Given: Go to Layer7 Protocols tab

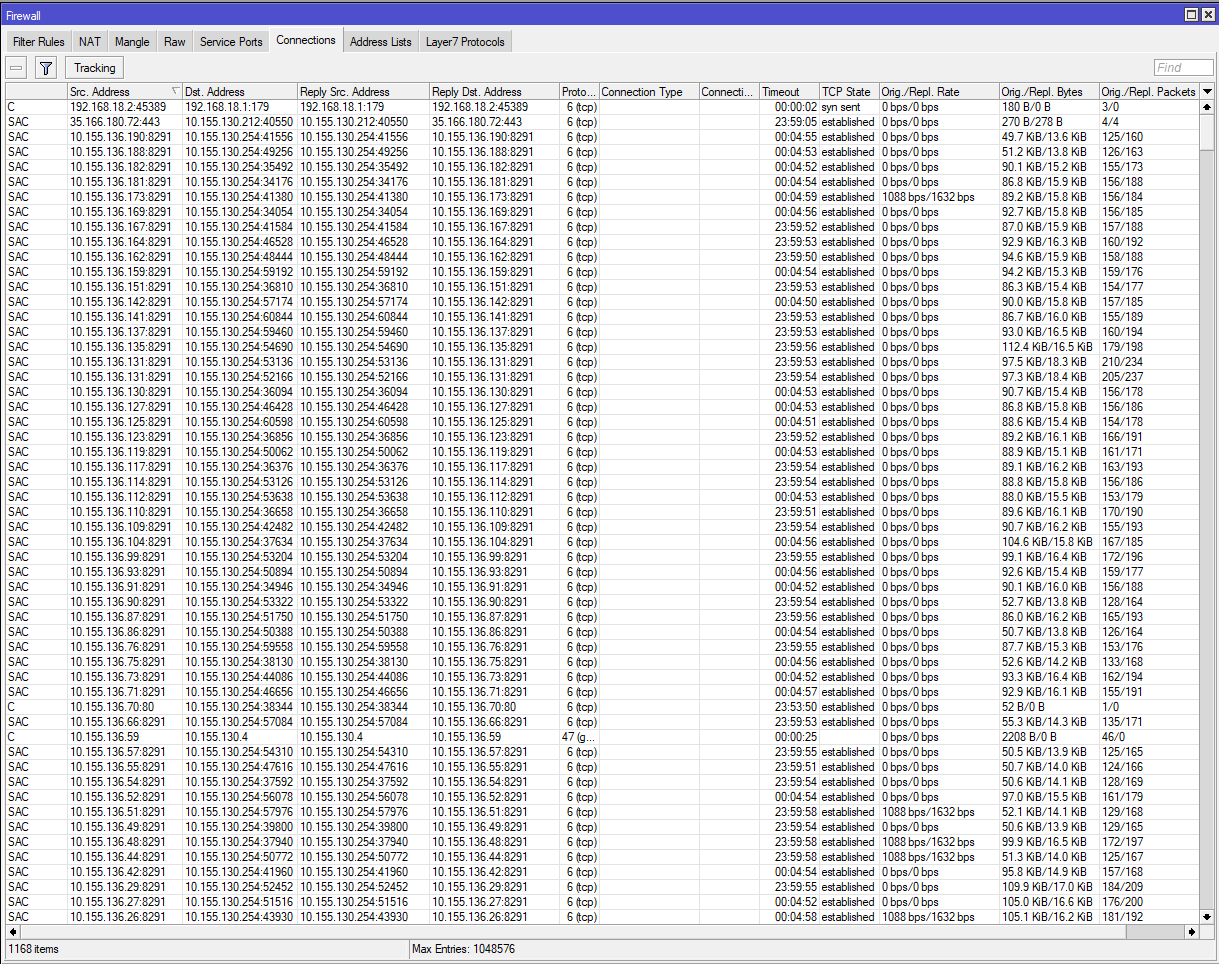Looking at the screenshot, I should [465, 42].
